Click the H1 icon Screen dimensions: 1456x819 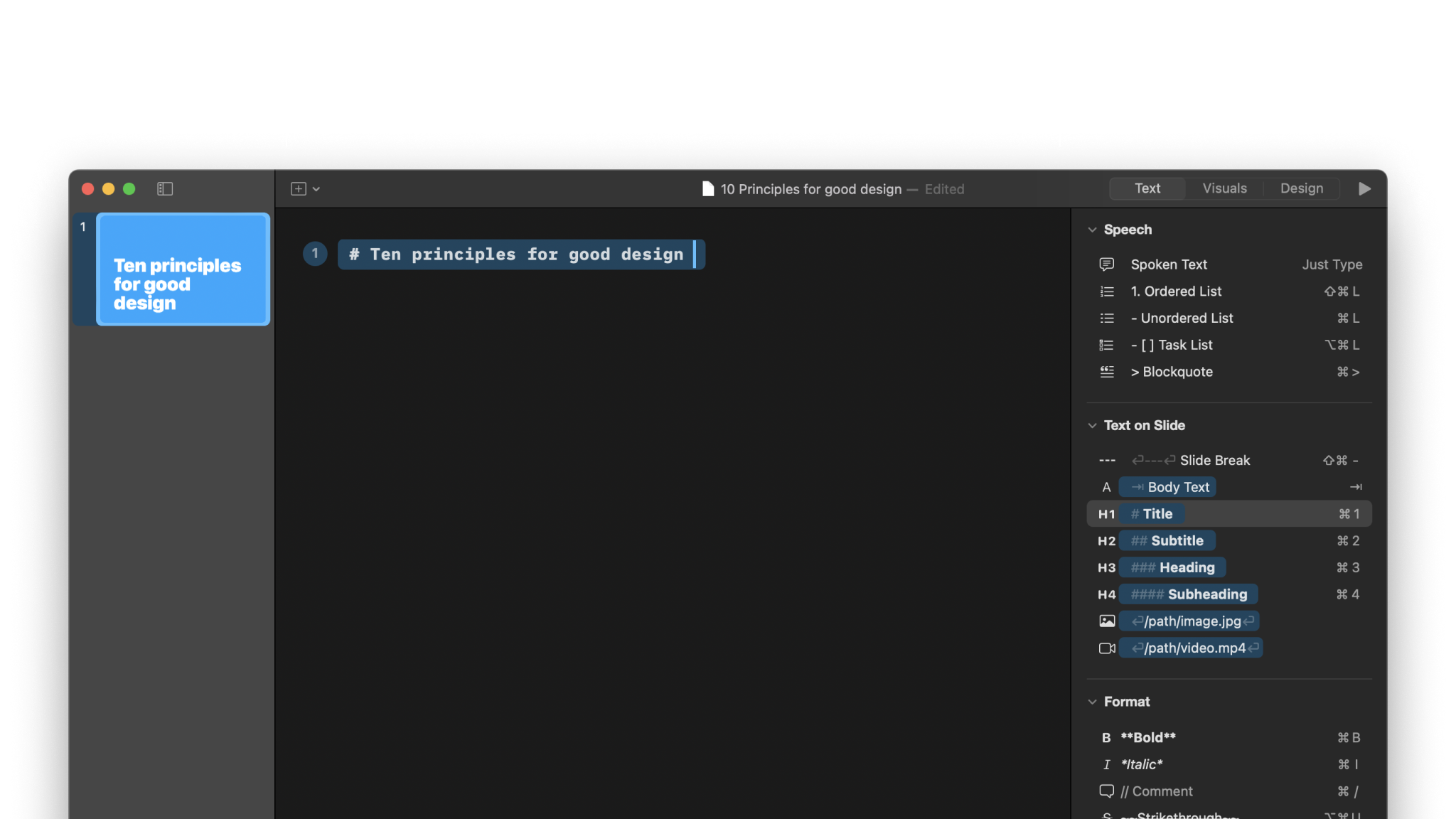click(x=1106, y=514)
